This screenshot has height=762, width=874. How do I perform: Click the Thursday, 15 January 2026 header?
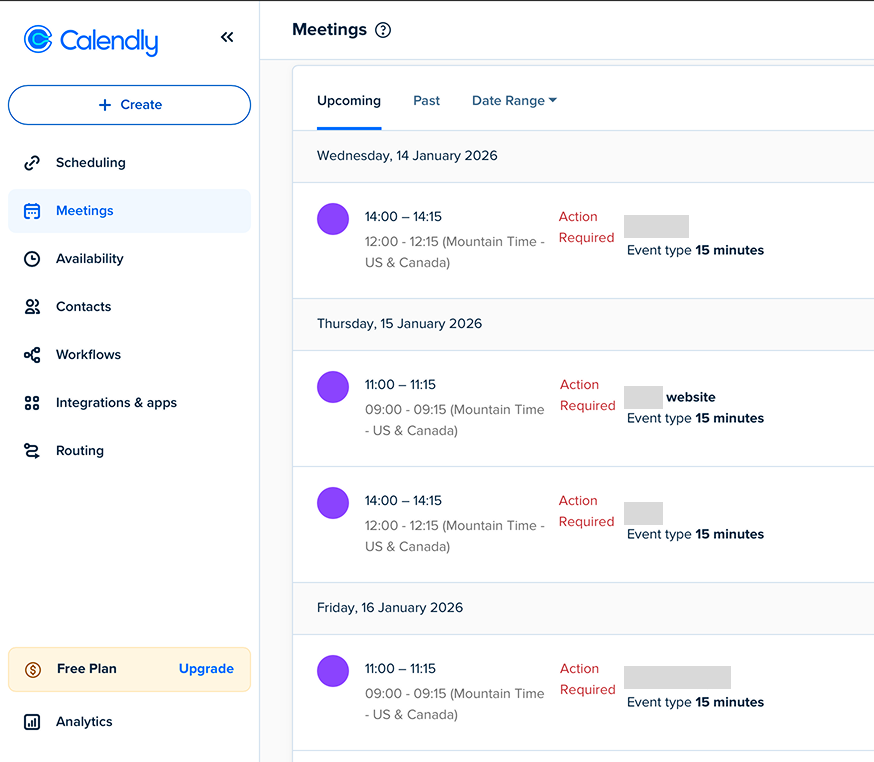point(400,324)
